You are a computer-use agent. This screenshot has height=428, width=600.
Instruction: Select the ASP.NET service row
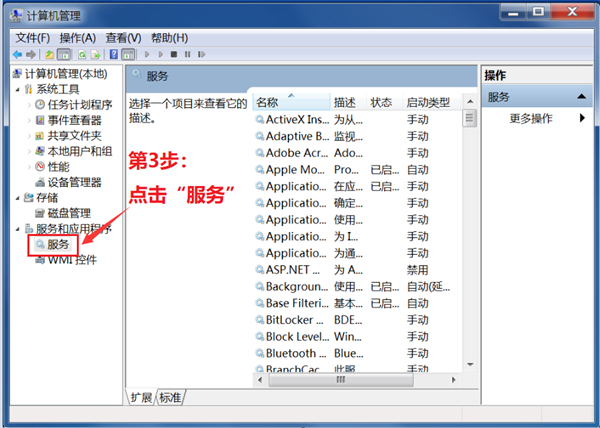click(357, 270)
